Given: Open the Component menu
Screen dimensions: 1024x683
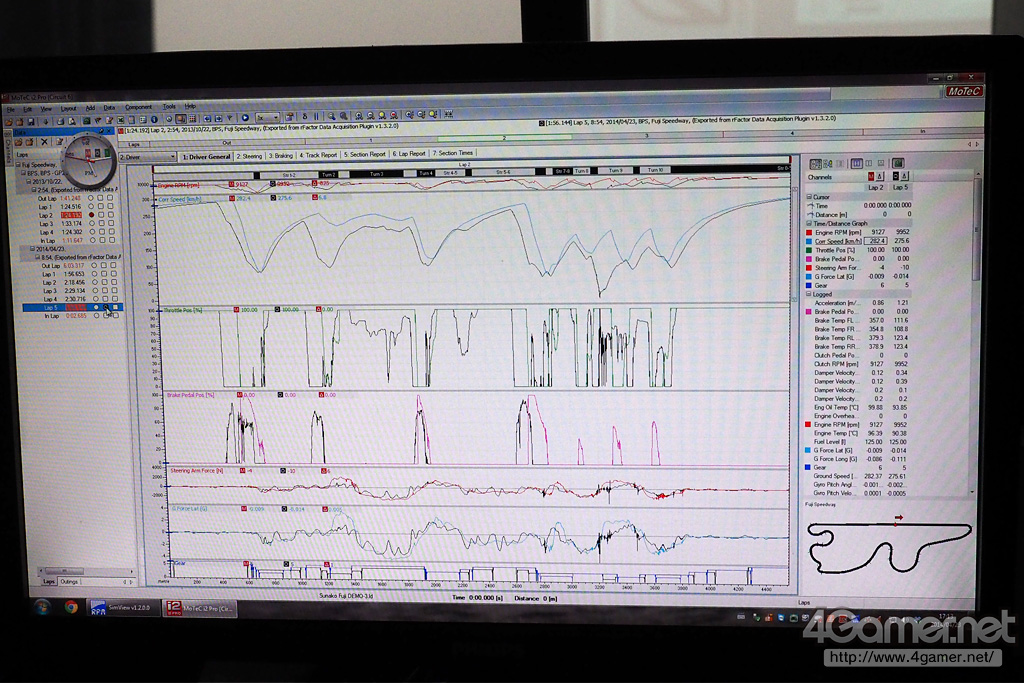Looking at the screenshot, I should [138, 107].
